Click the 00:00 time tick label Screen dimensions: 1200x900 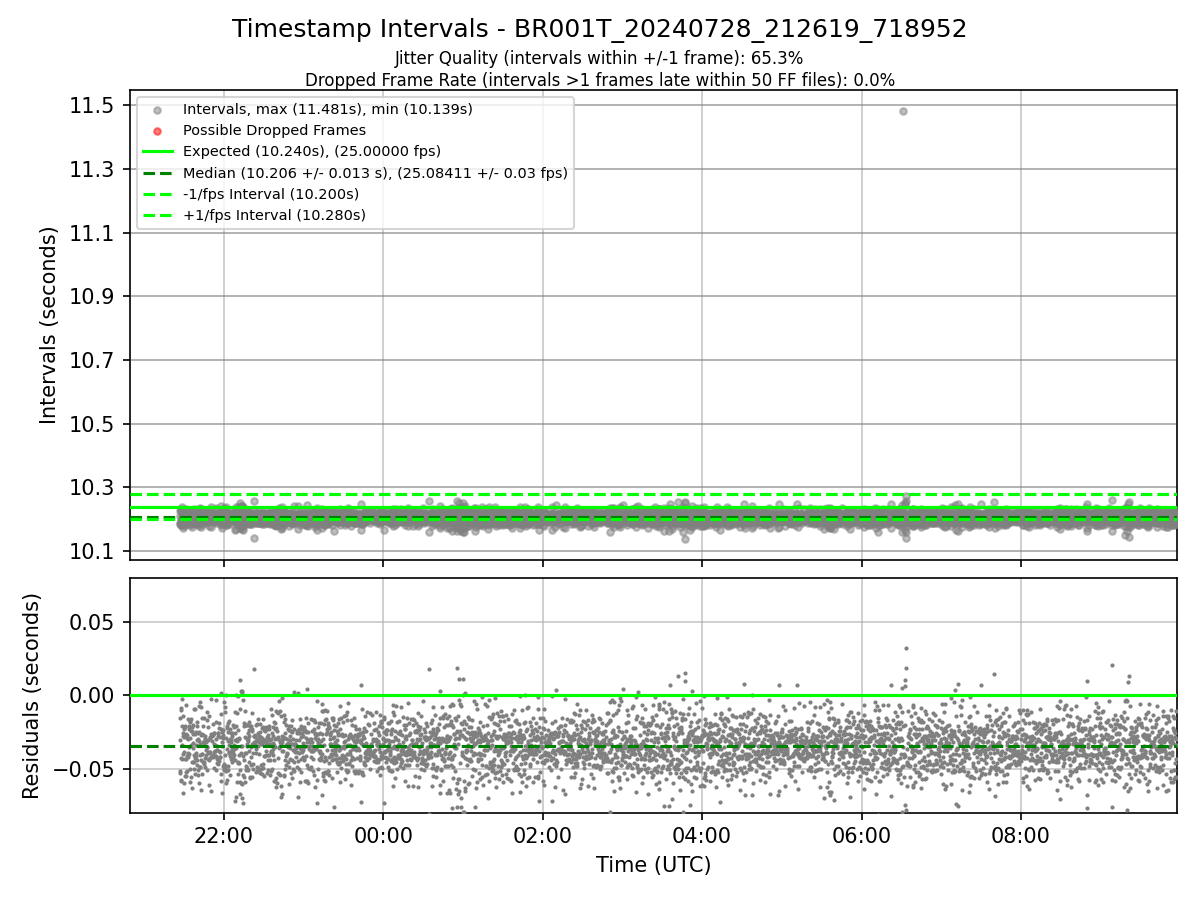383,836
